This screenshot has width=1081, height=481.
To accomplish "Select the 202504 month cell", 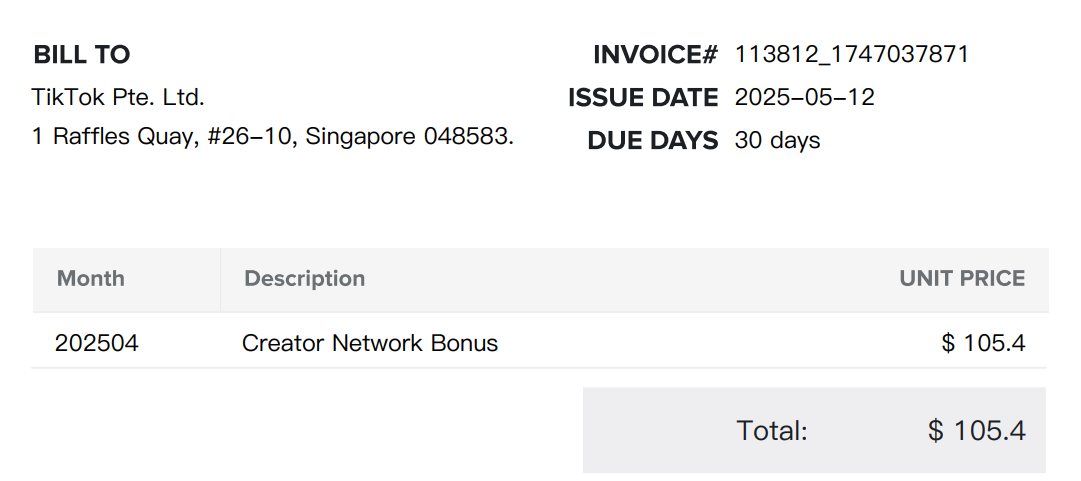I will [97, 342].
